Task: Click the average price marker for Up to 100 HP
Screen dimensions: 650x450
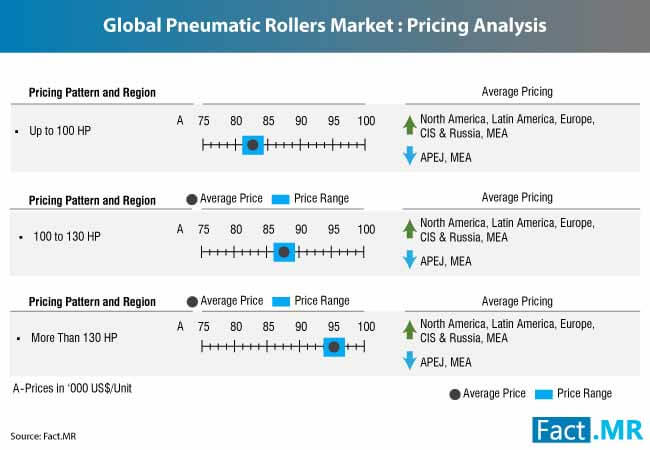Action: click(x=253, y=145)
